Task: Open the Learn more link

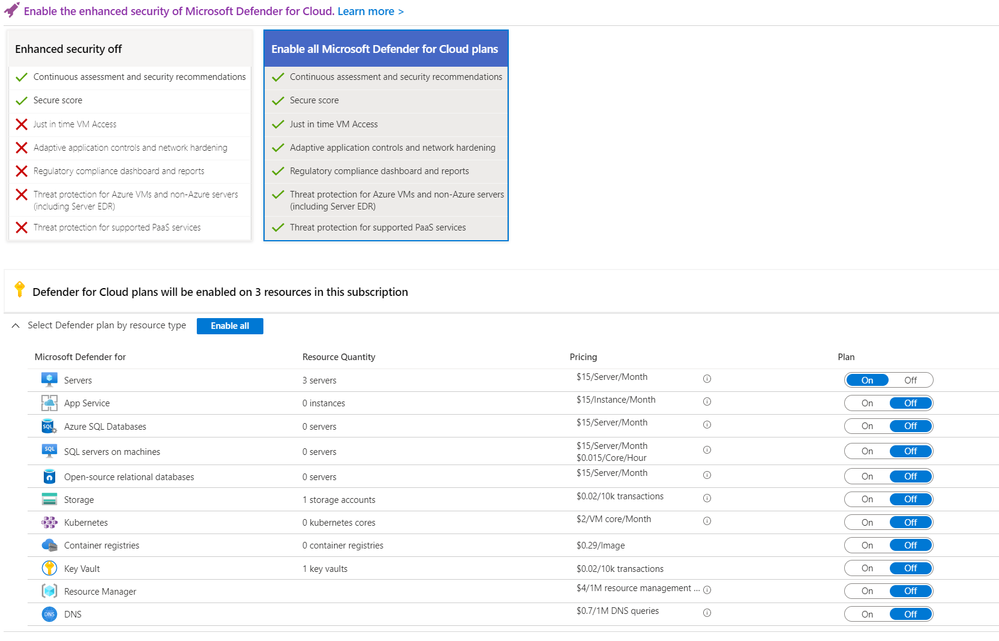Action: point(370,11)
